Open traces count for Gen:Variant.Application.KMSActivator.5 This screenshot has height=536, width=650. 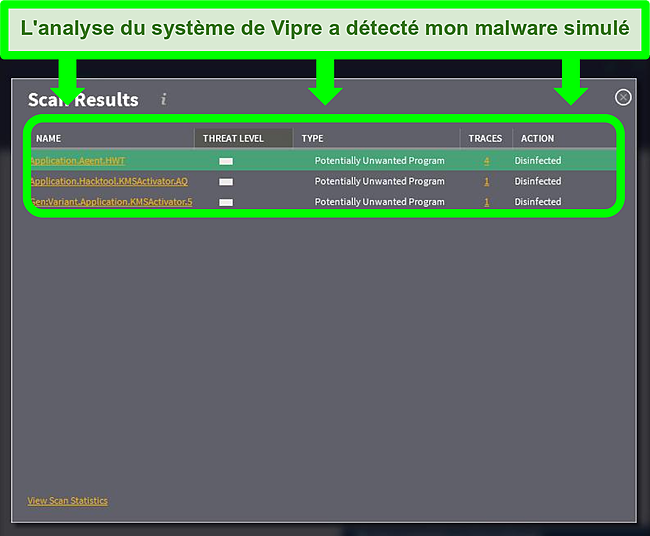pos(487,202)
